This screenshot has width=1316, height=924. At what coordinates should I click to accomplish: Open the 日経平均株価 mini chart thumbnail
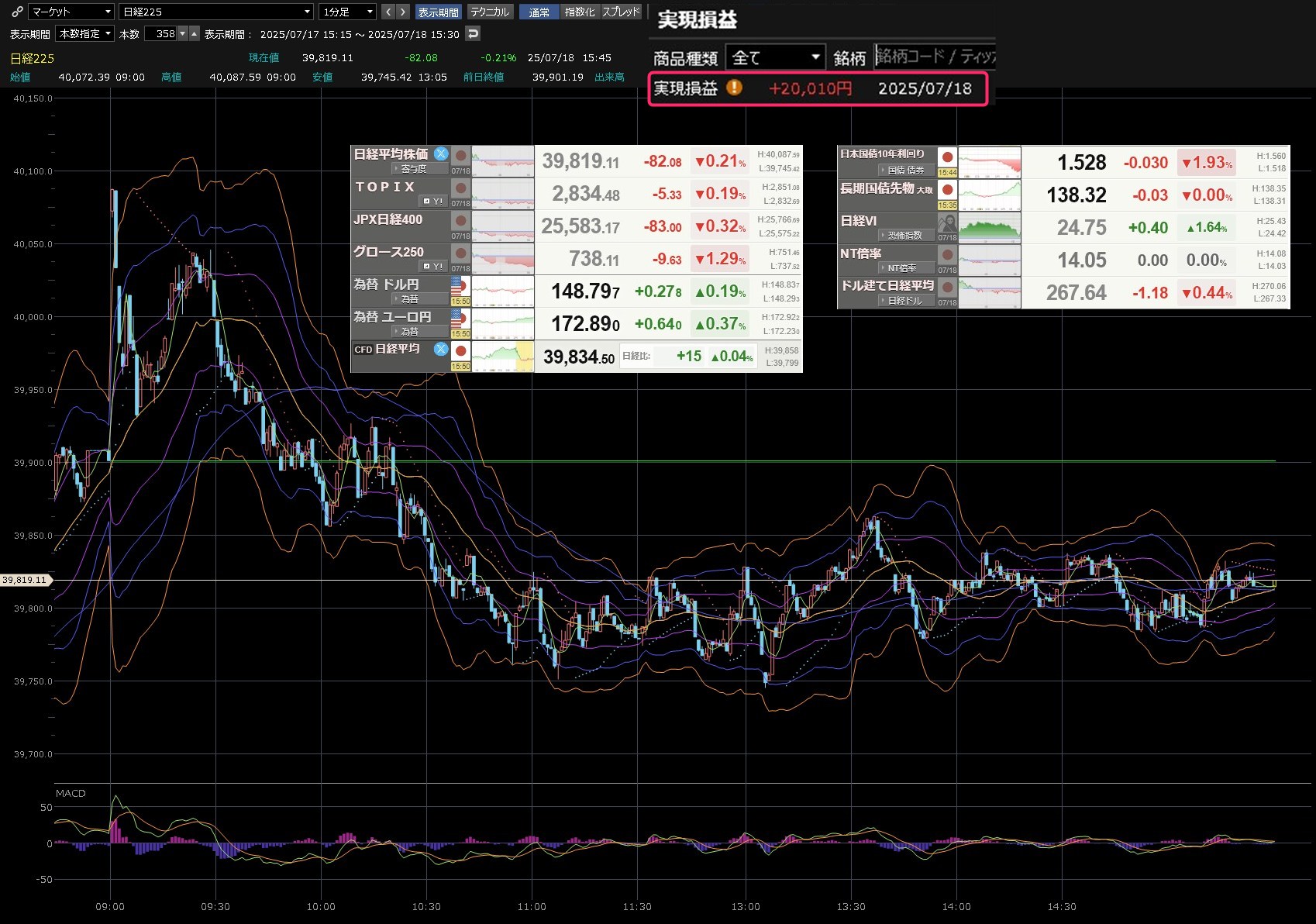click(x=503, y=161)
